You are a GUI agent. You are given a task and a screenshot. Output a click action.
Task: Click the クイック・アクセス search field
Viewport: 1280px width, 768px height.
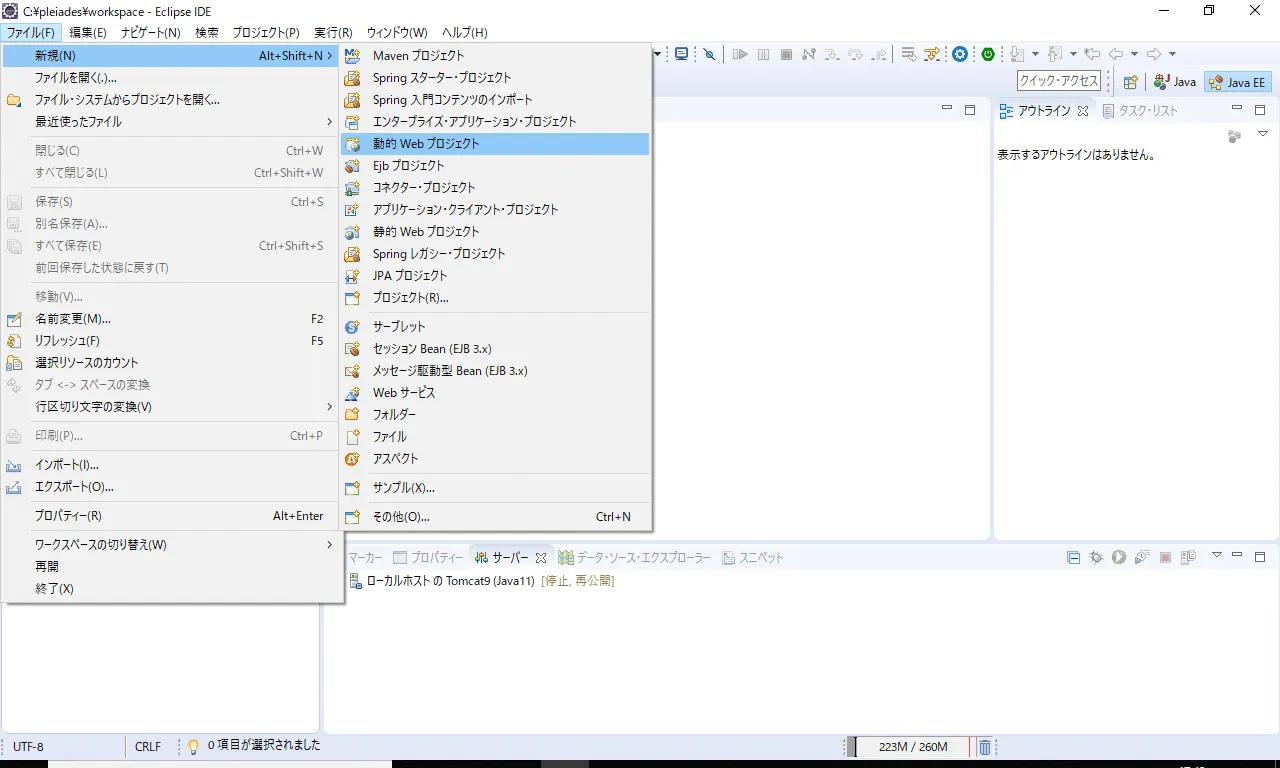1059,82
